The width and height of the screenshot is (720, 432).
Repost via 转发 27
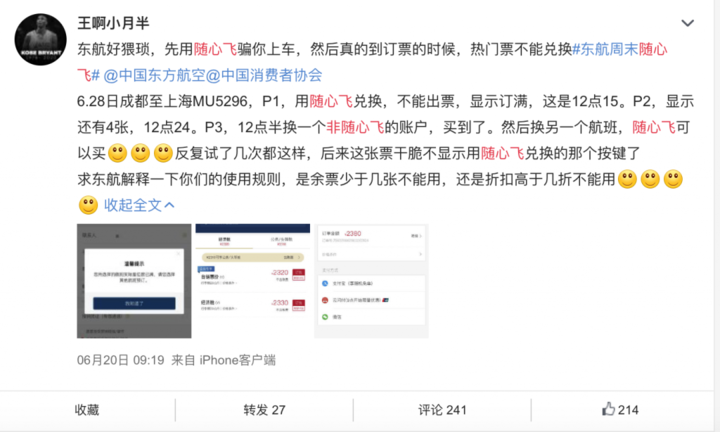pos(264,410)
